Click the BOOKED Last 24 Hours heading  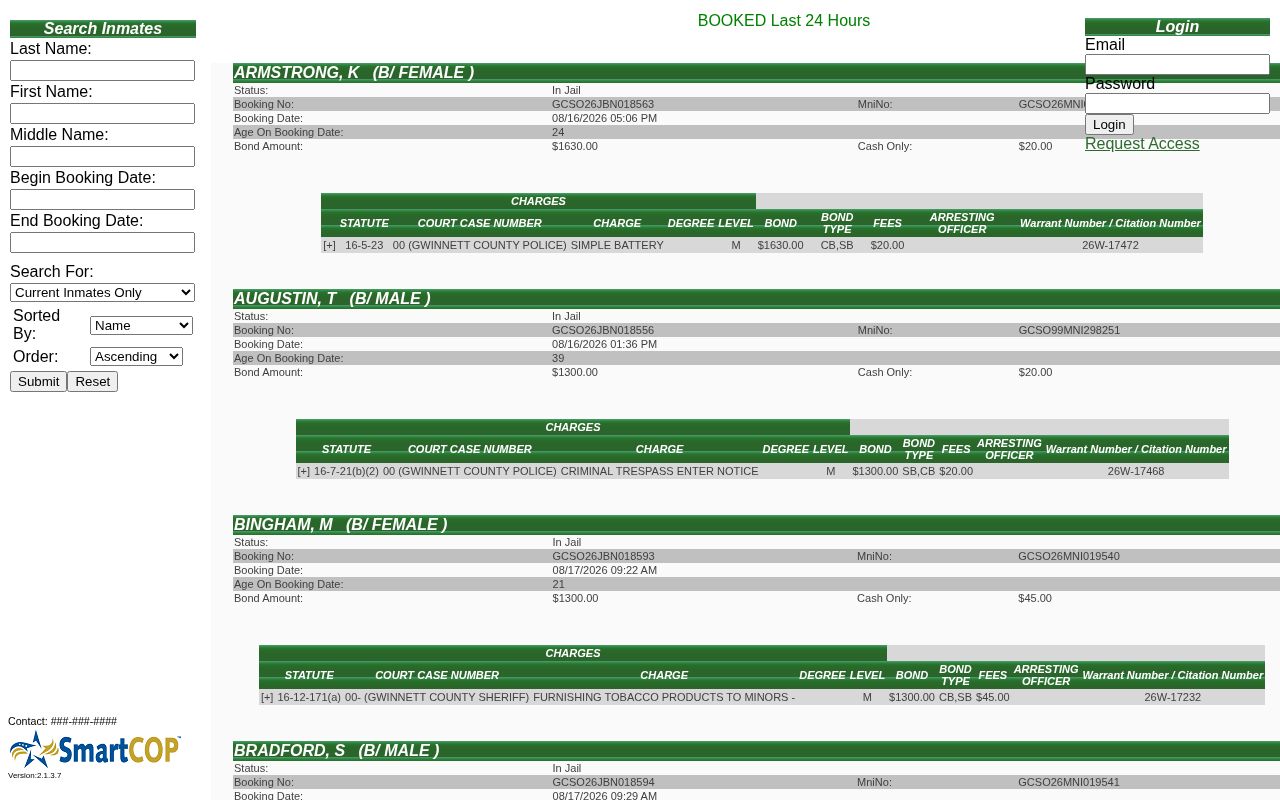(x=784, y=20)
